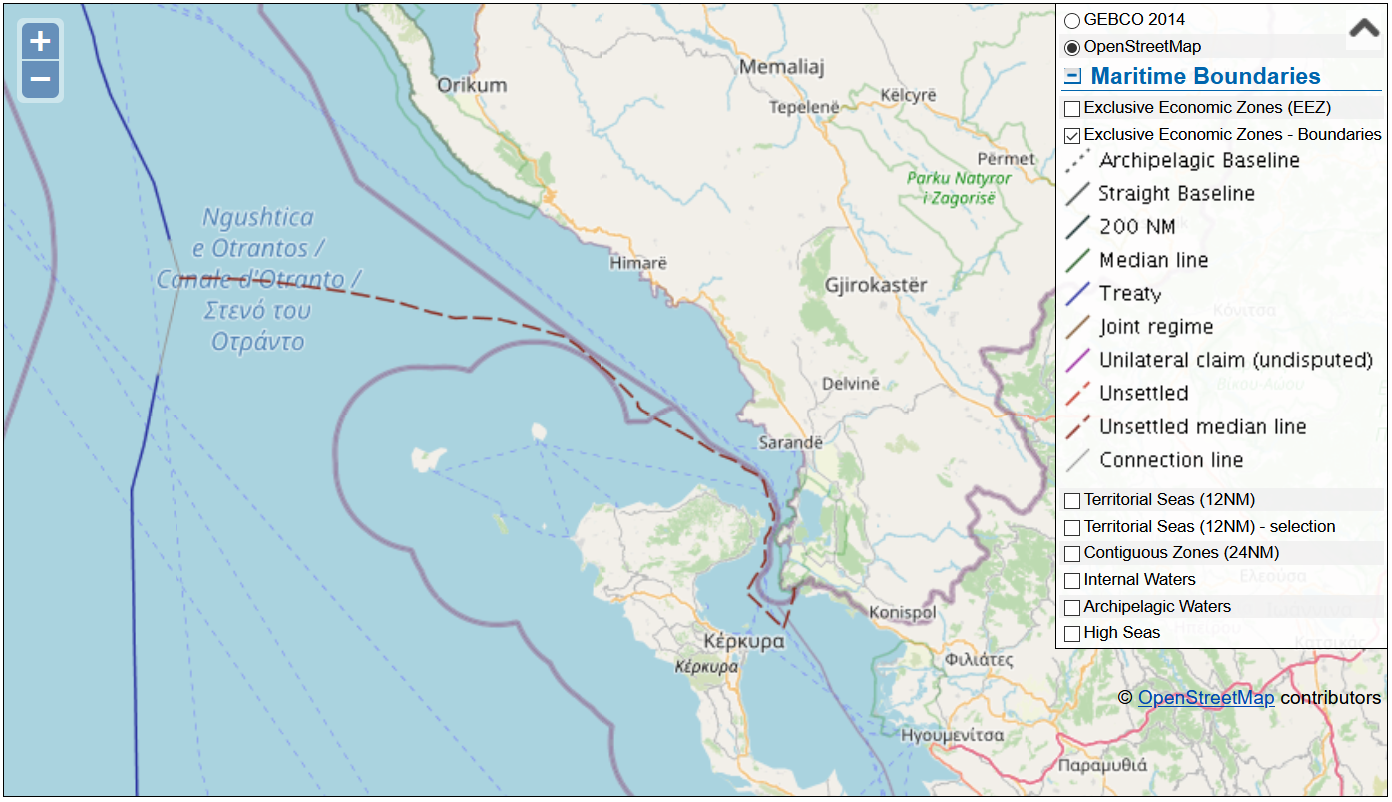Enable Territorial Seas (12NM) - selection layer
Screen dimensions: 1392x802
(1072, 527)
